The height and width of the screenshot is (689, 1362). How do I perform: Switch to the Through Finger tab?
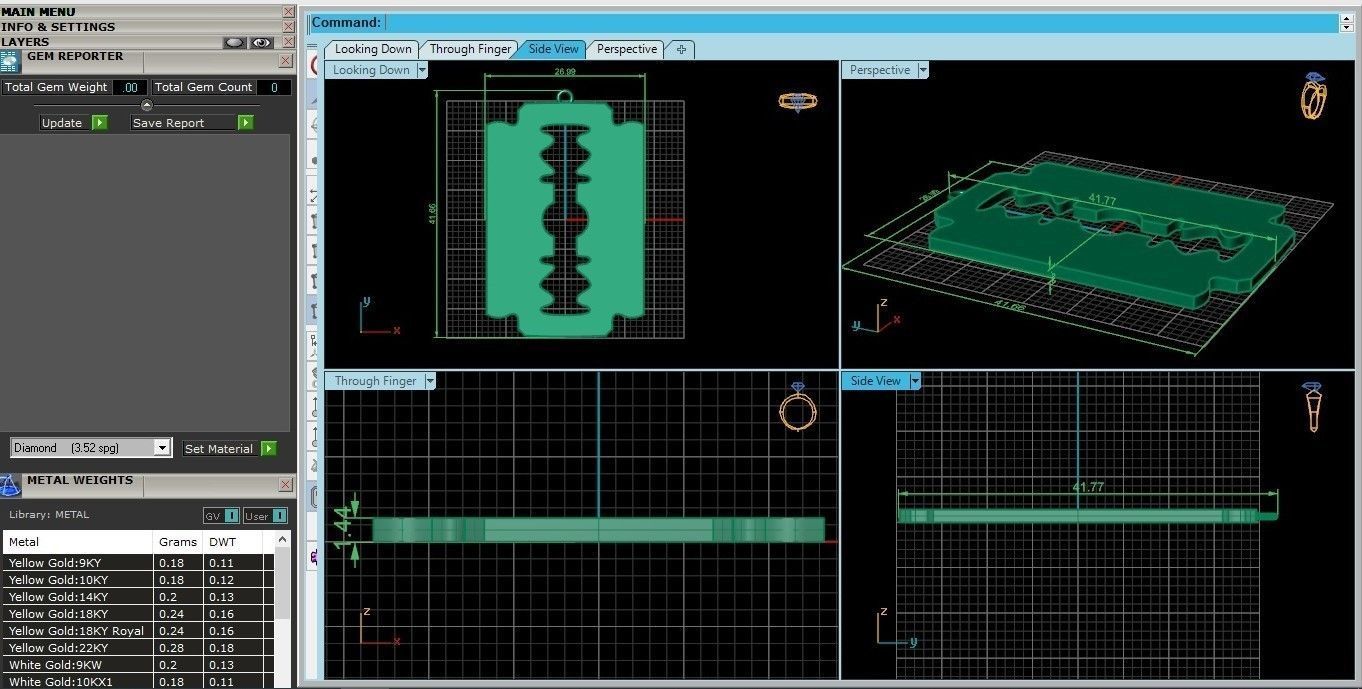[470, 49]
